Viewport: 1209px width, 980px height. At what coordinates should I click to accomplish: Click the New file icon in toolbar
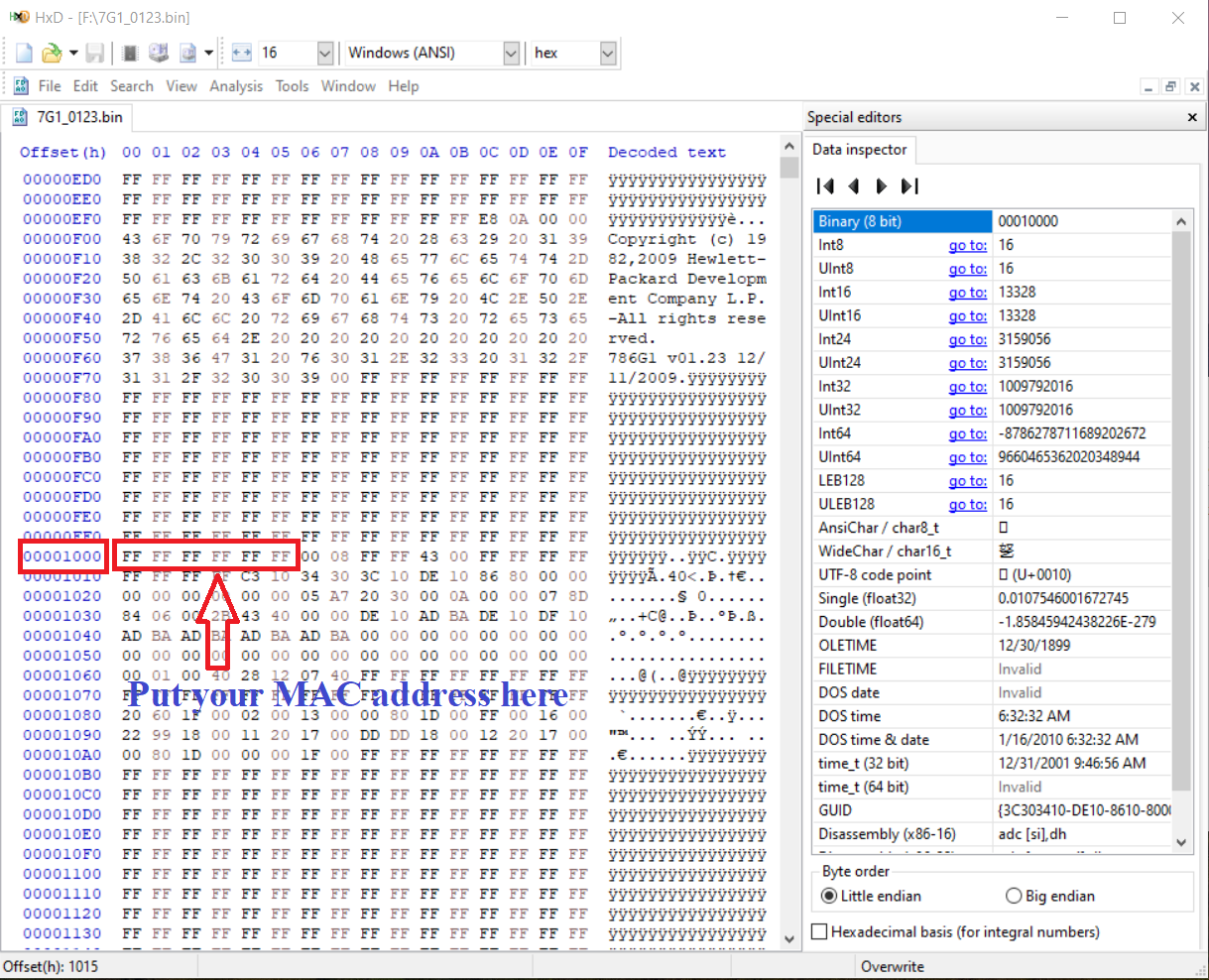[x=25, y=54]
